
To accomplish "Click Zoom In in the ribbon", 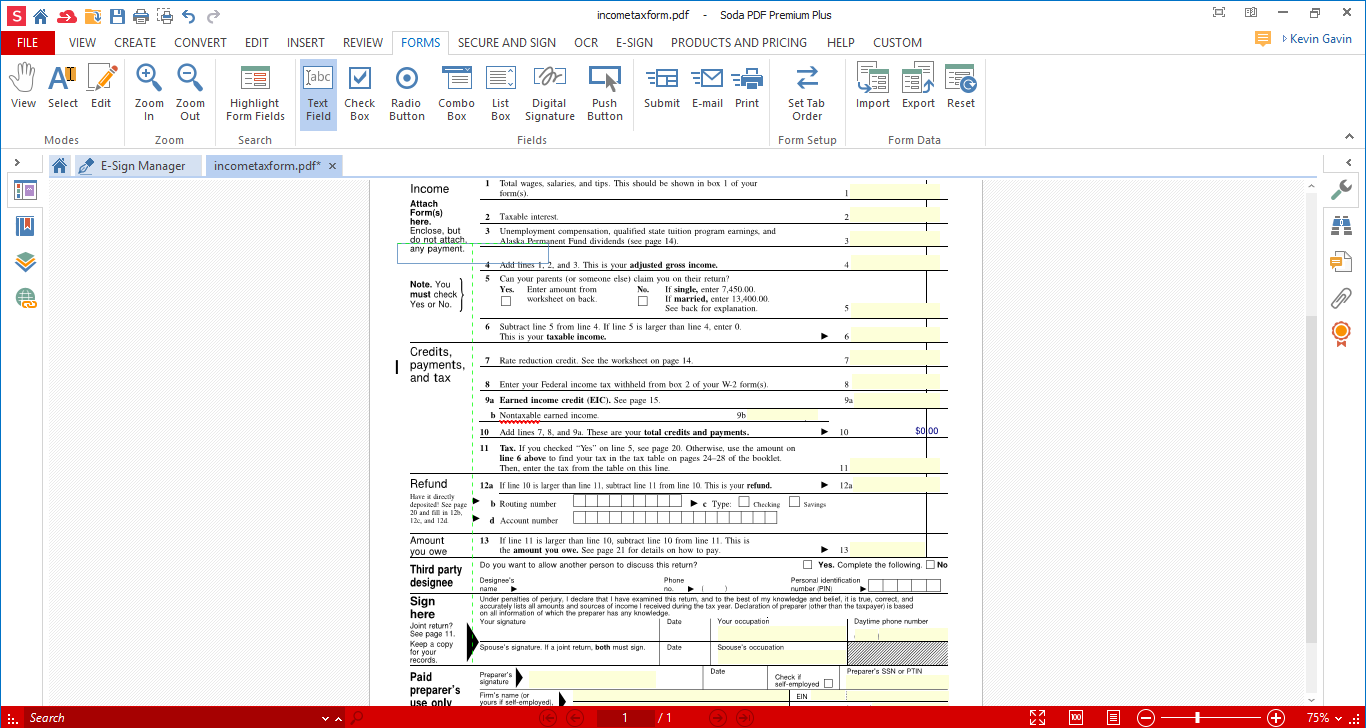I will (x=149, y=94).
